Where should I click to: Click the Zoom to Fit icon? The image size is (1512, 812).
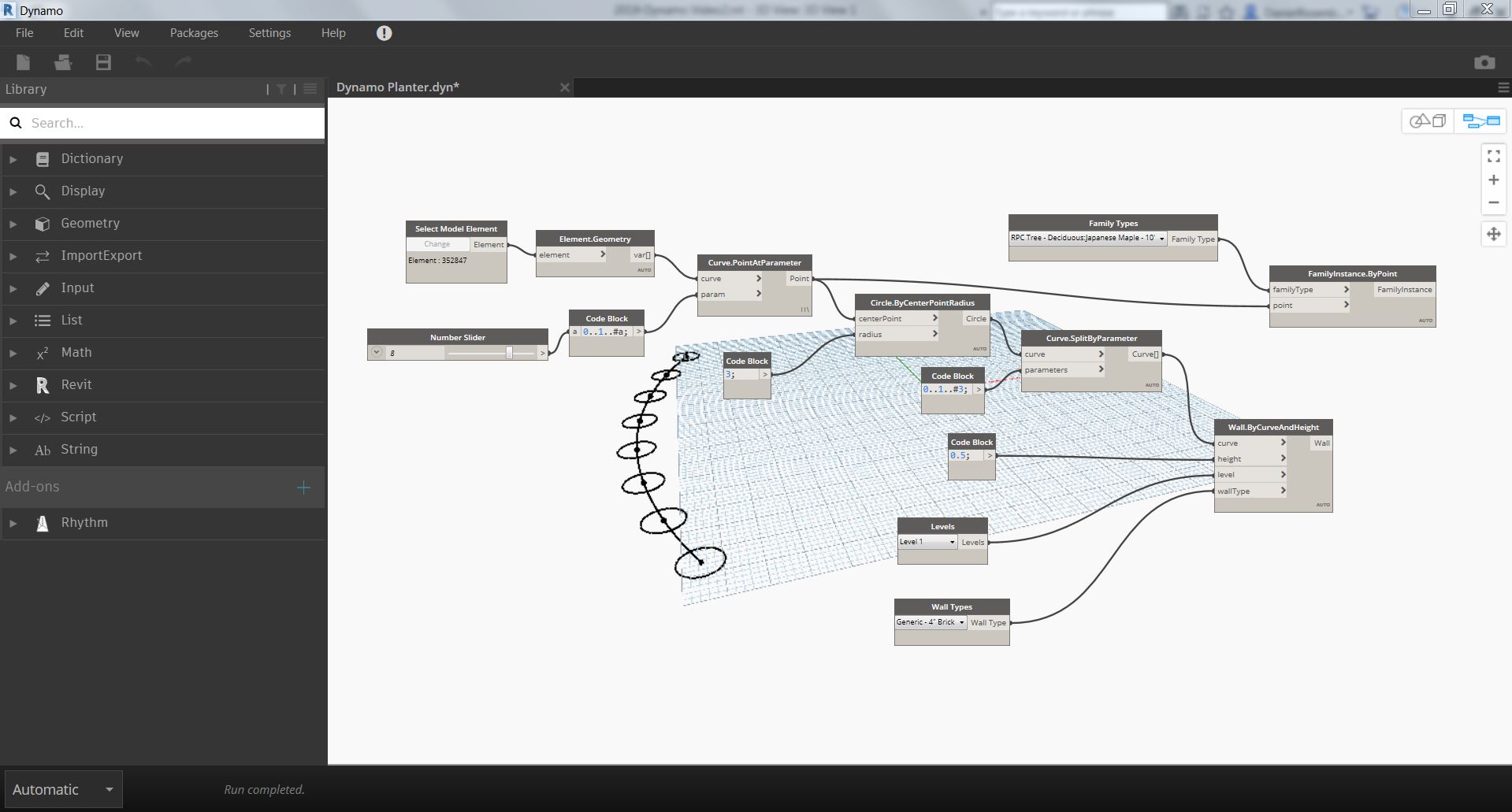click(1493, 157)
